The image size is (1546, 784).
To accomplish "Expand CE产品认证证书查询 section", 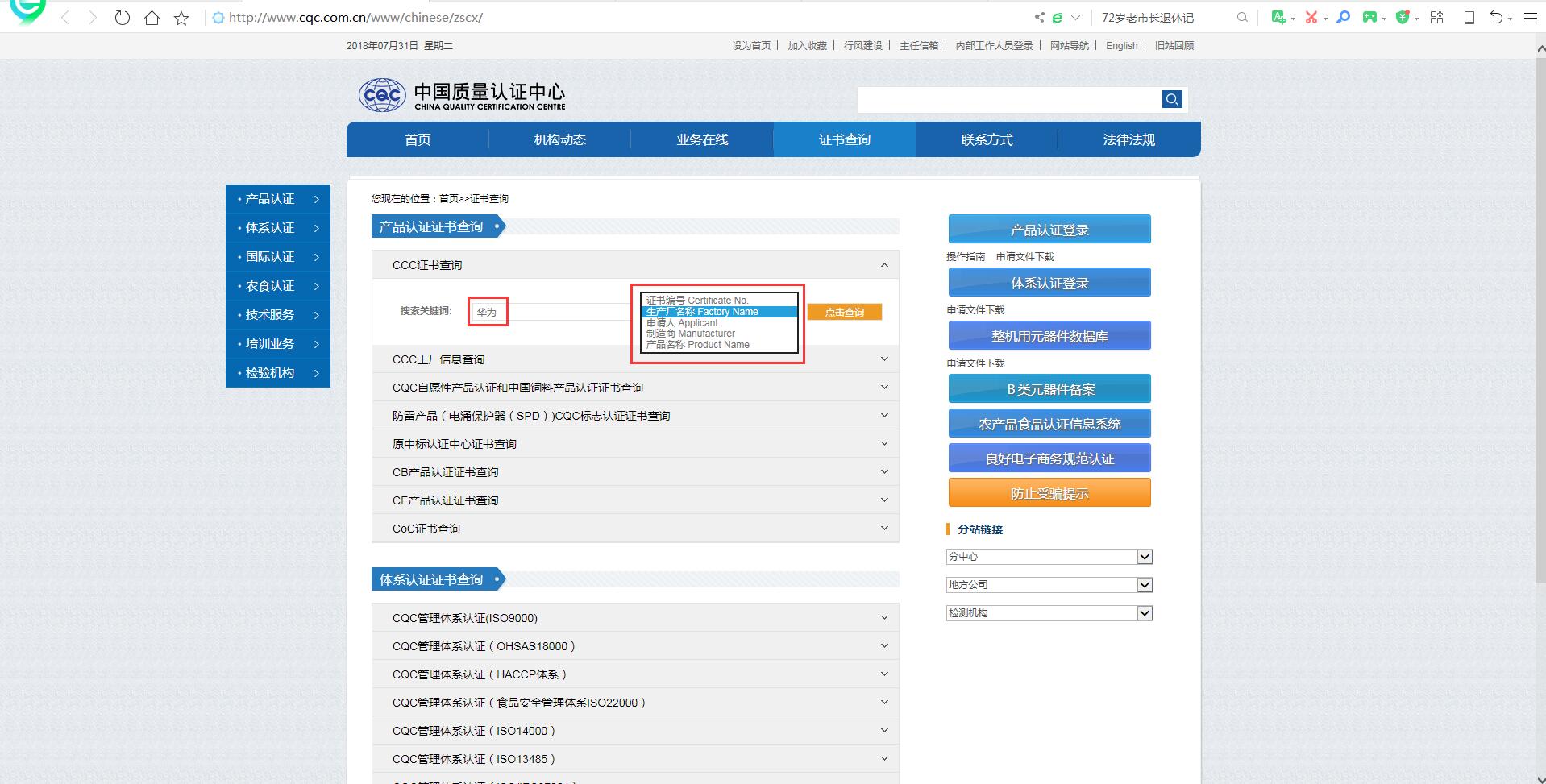I will tap(635, 500).
